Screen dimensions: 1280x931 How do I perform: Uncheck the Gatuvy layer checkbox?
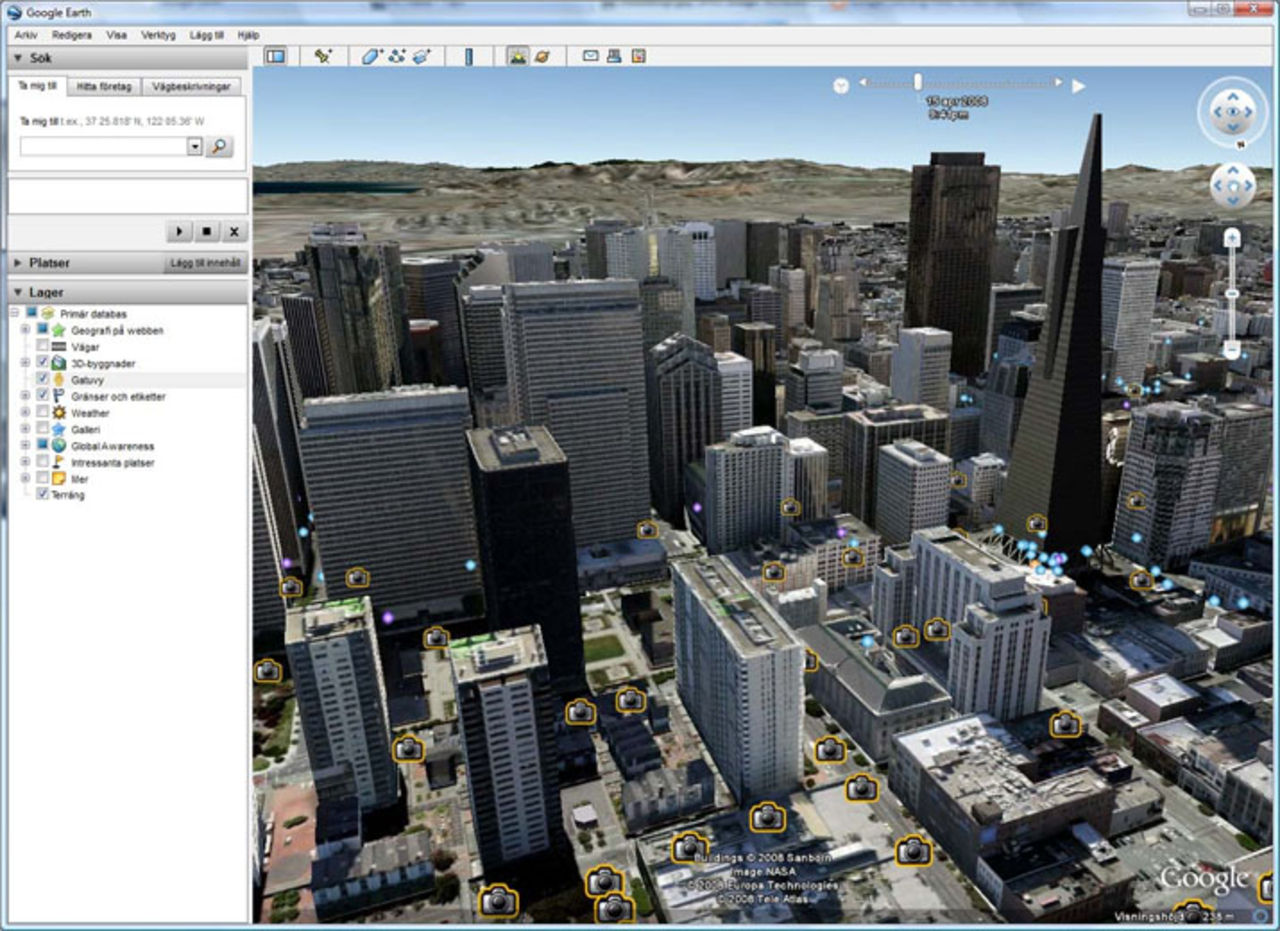(x=42, y=379)
